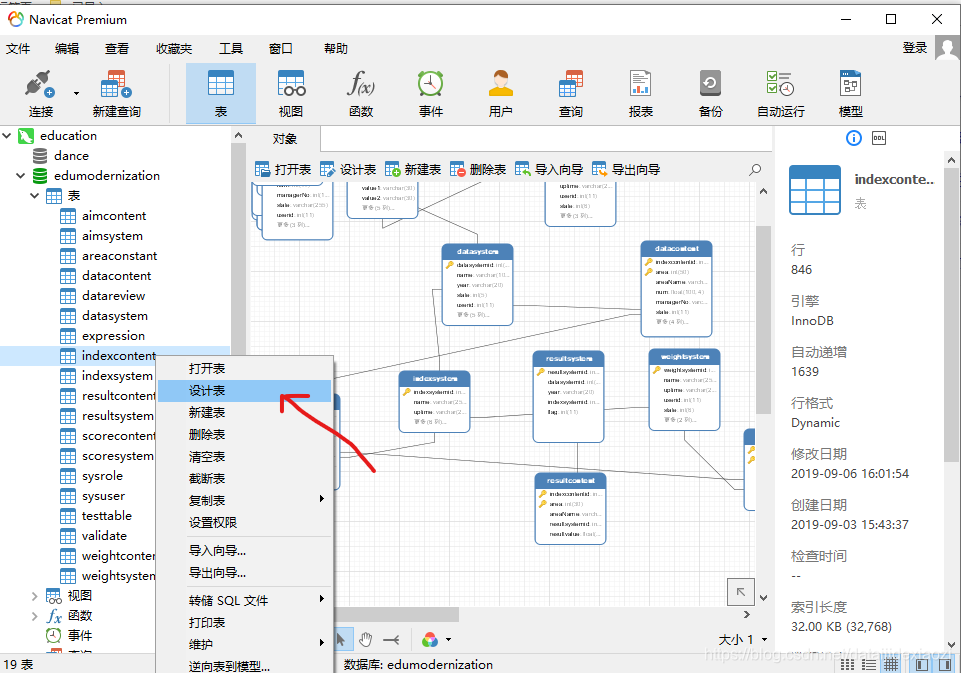This screenshot has width=961, height=673.
Task: Click the Export Wizard (导出向导) toolbar button
Action: (x=626, y=169)
